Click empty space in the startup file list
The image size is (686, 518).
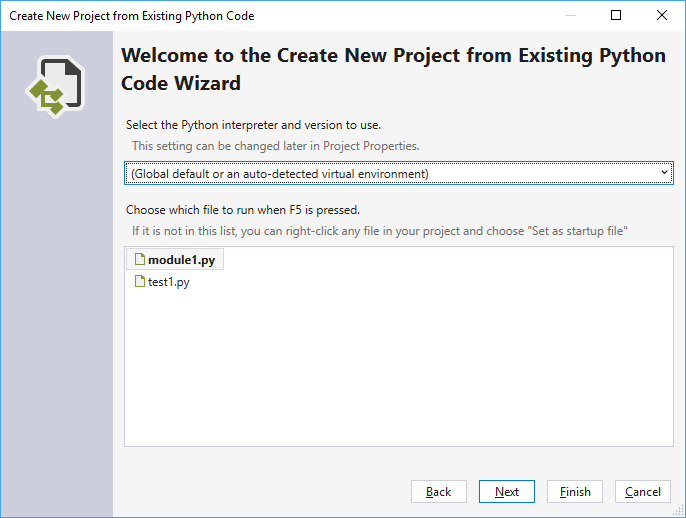pyautogui.click(x=398, y=380)
